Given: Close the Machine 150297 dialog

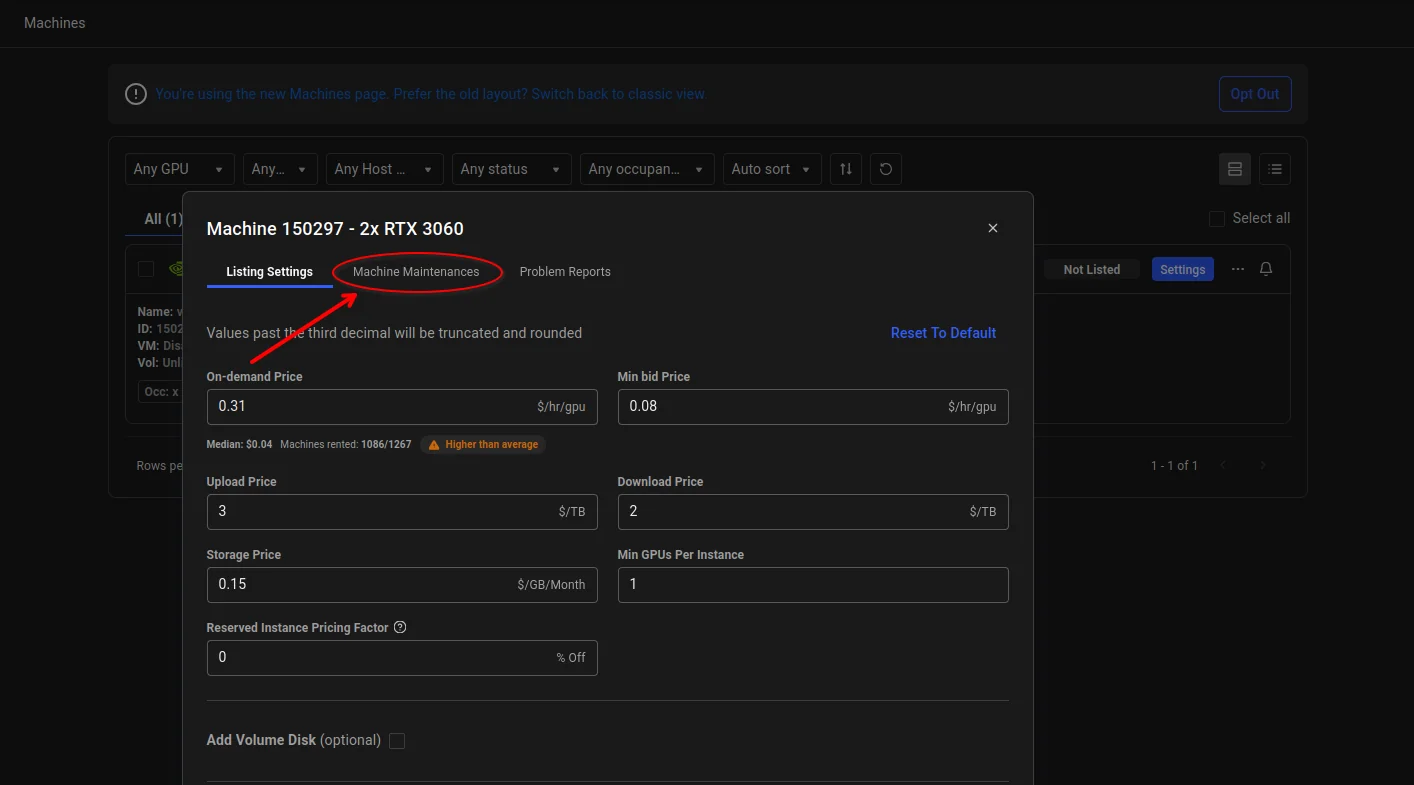Looking at the screenshot, I should (993, 228).
